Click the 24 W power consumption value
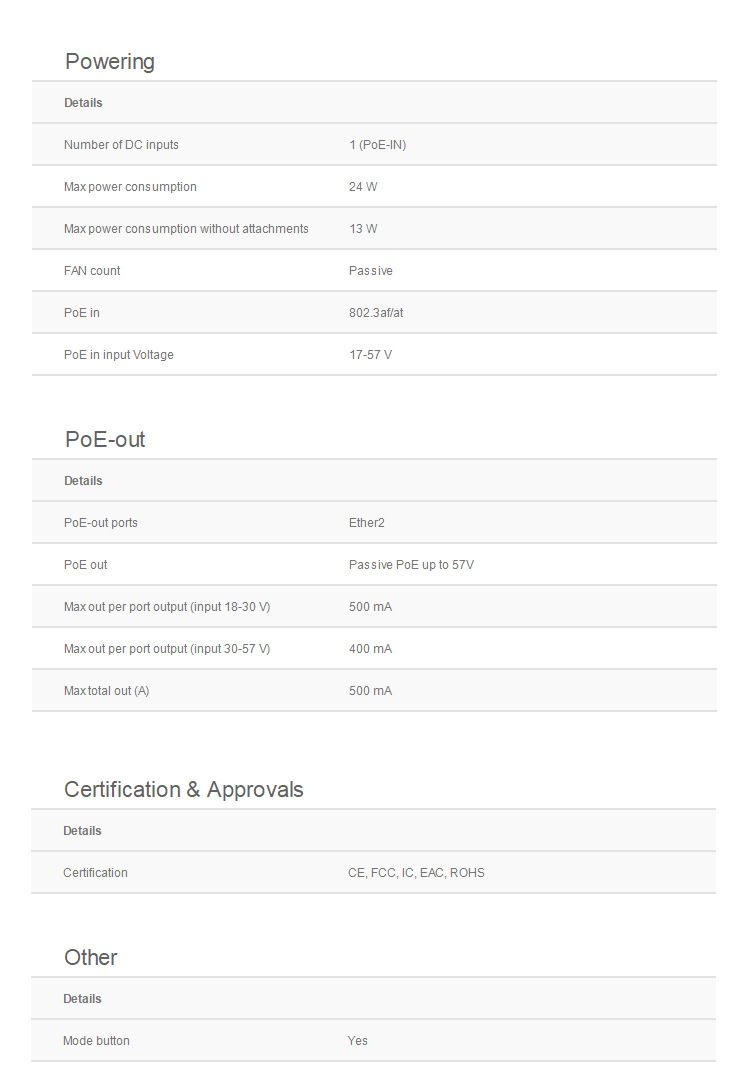Image resolution: width=750 pixels, height=1087 pixels. pyautogui.click(x=363, y=187)
